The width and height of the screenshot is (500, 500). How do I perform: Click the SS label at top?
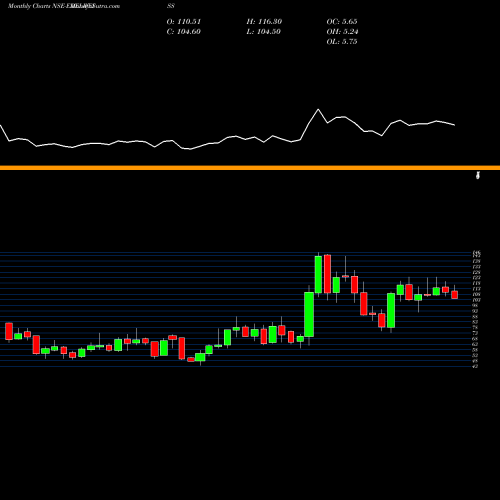pos(171,6)
